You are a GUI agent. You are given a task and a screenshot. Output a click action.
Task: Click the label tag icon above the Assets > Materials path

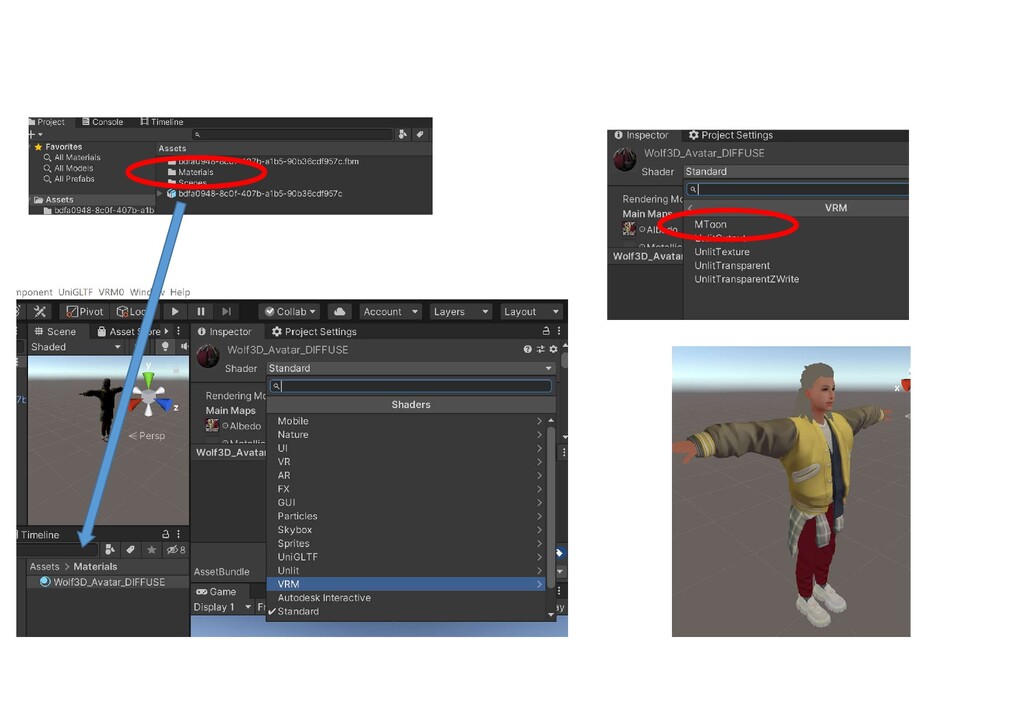[x=131, y=550]
